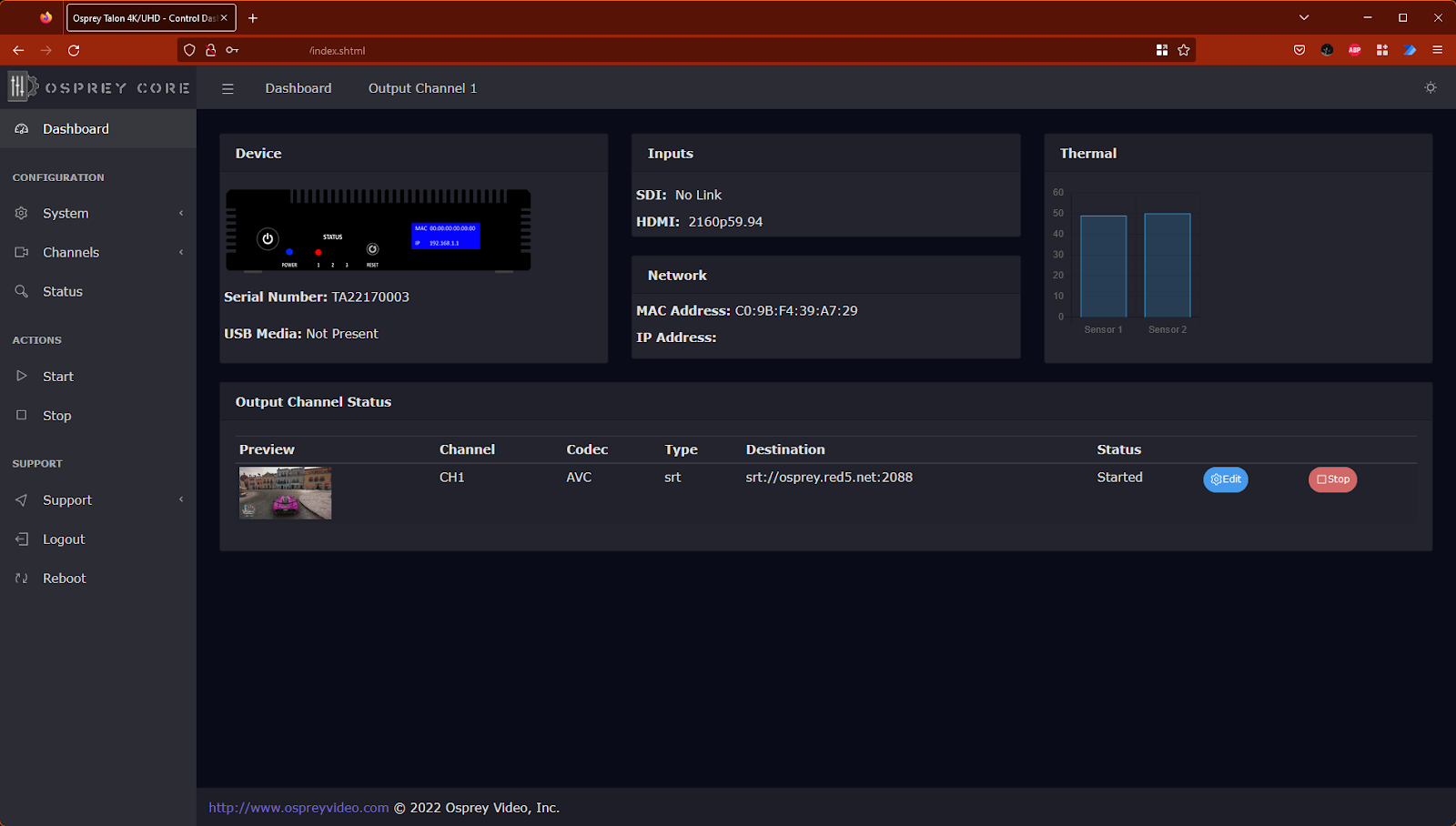This screenshot has width=1456, height=826.
Task: Select the Osprey Talon 4K/UHD browser tab
Action: pos(151,18)
